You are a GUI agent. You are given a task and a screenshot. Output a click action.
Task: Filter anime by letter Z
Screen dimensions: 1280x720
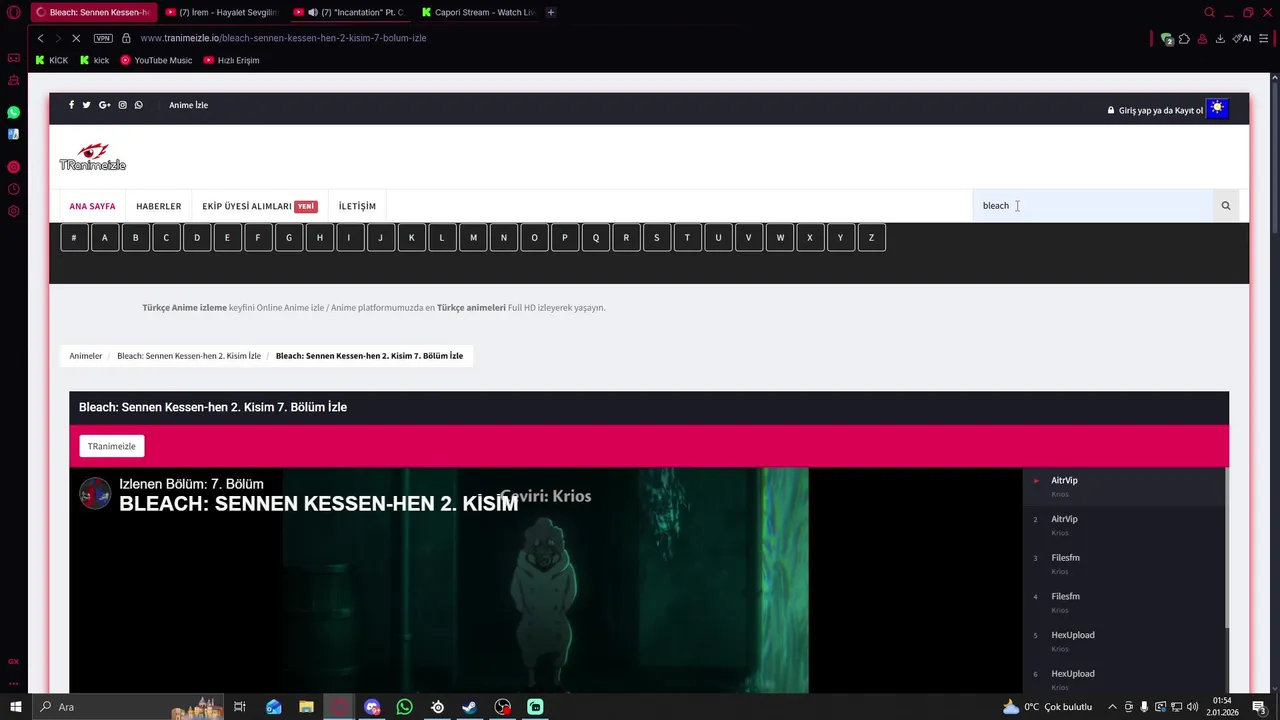pyautogui.click(x=871, y=238)
